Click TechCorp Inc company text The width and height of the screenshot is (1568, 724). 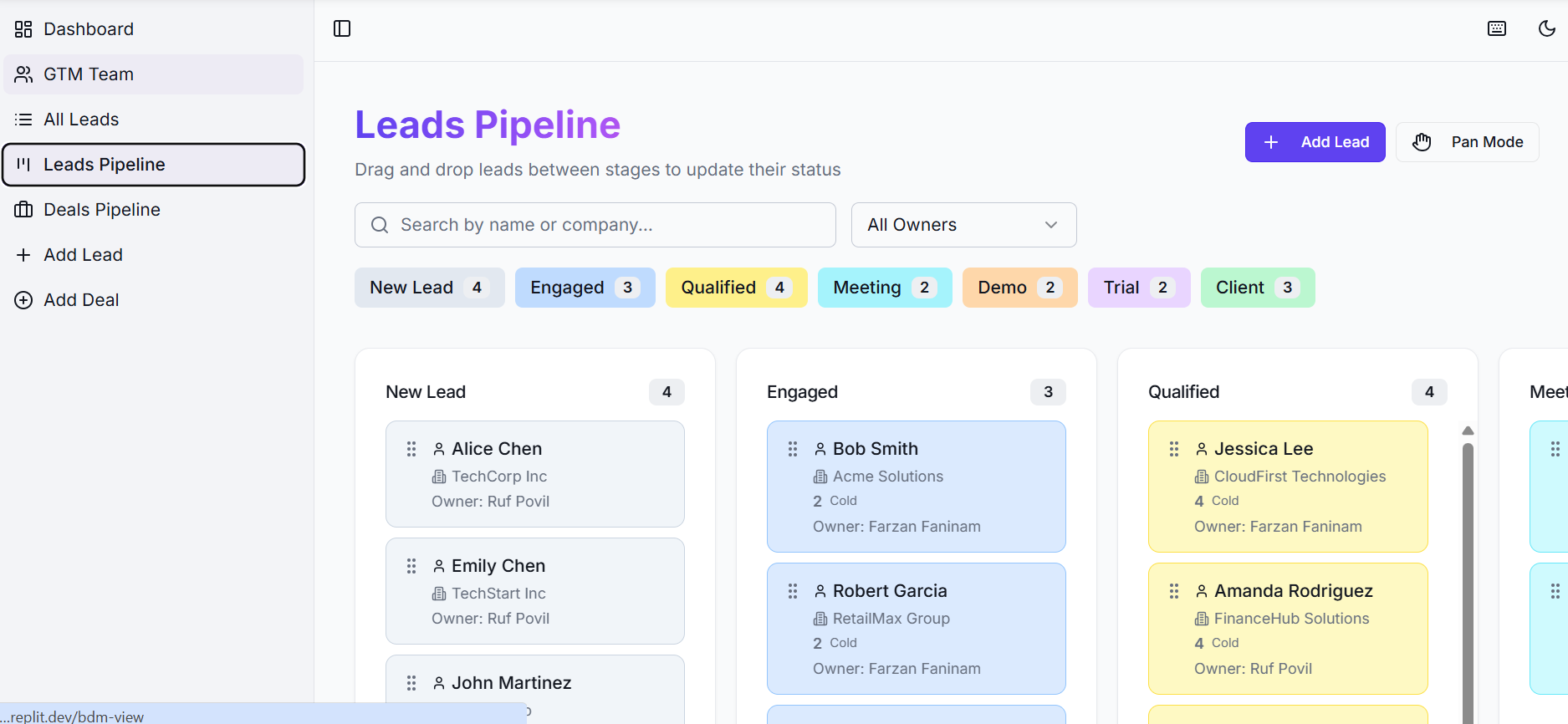[x=499, y=477]
